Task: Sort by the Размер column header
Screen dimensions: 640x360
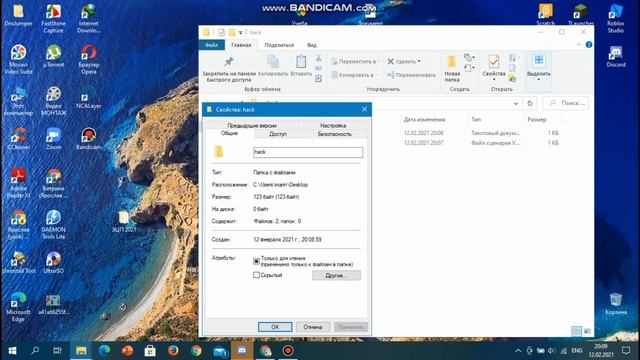Action: tap(537, 120)
